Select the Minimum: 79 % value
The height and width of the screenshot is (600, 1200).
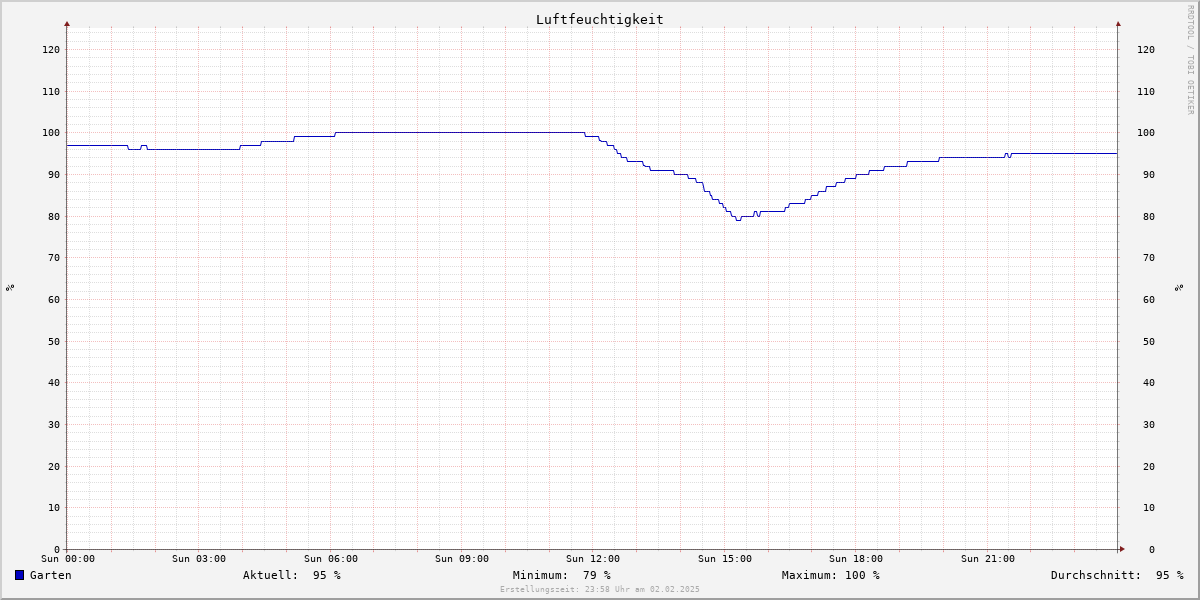(562, 575)
